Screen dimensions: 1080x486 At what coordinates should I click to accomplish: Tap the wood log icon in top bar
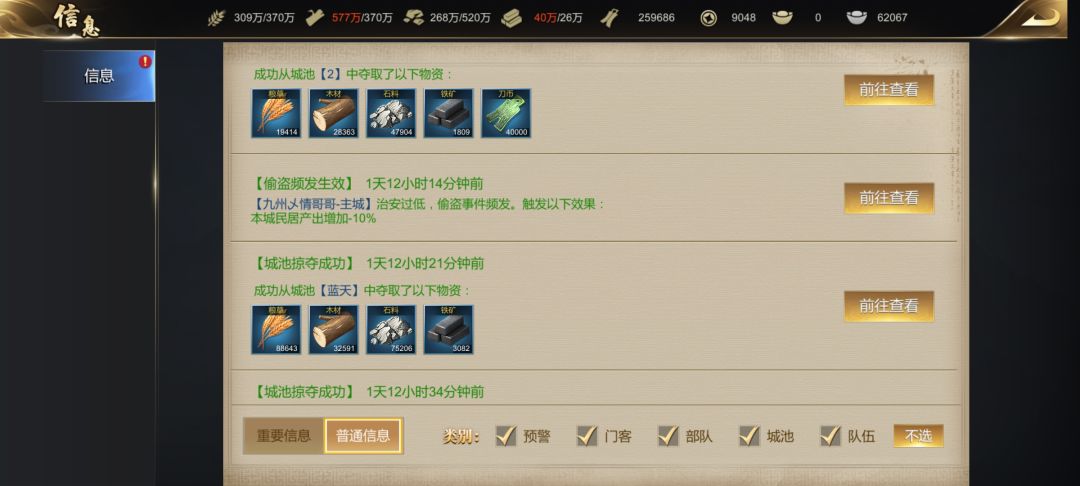coord(315,18)
